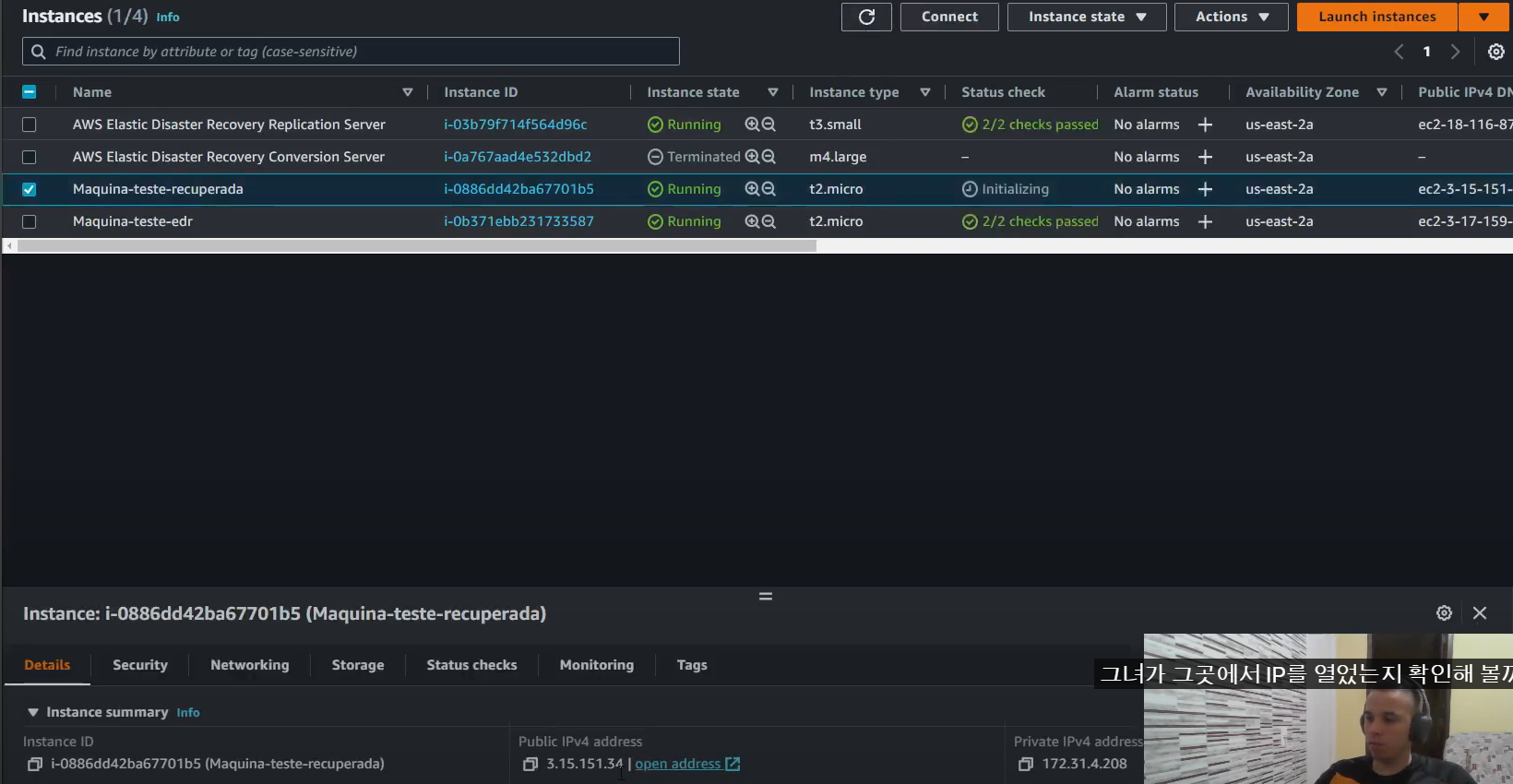The width and height of the screenshot is (1513, 784).
Task: Sort by Availability Zone column arrow
Action: [1382, 92]
